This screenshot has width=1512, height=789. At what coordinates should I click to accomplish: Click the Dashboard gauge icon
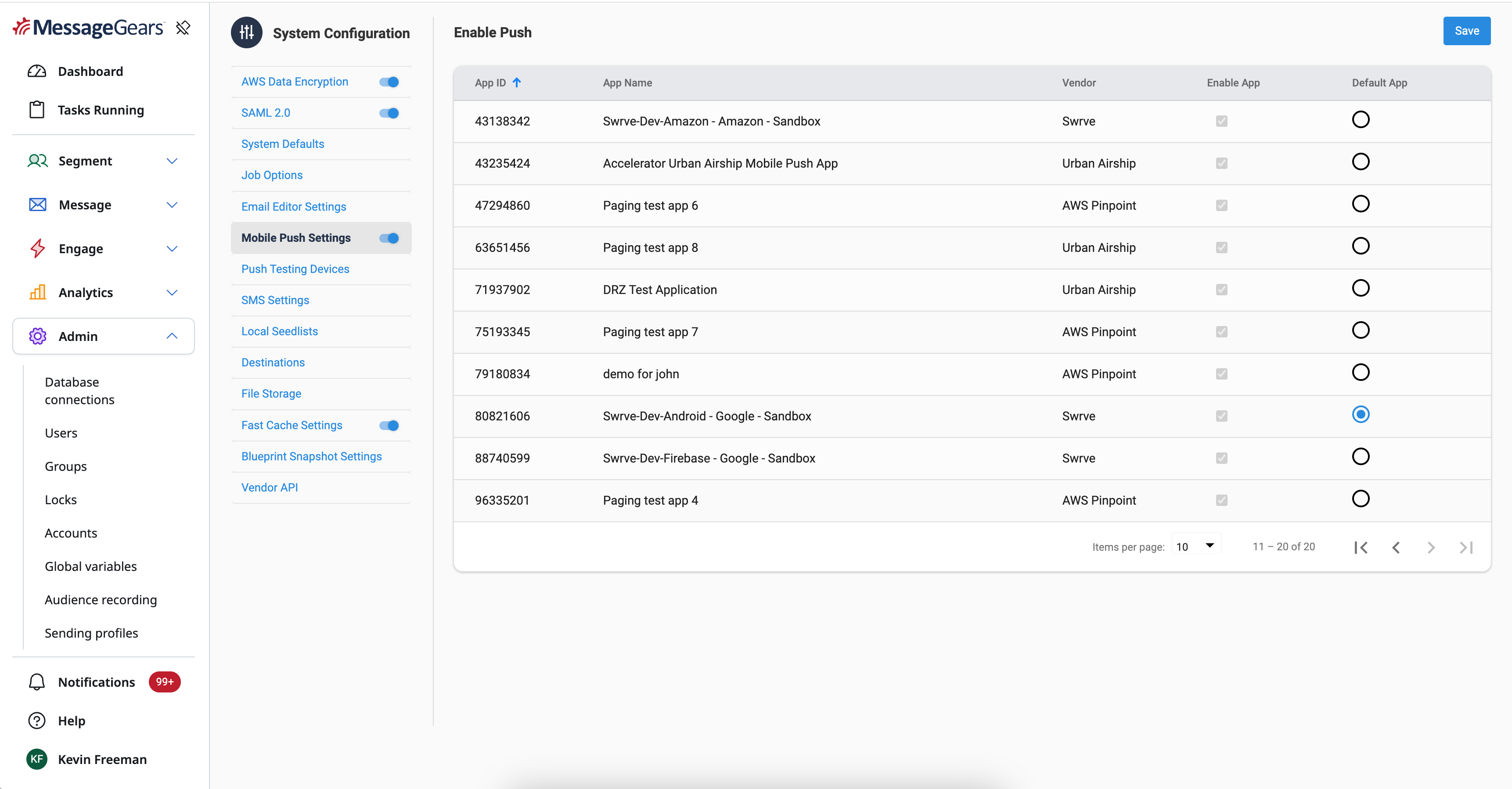(x=37, y=72)
